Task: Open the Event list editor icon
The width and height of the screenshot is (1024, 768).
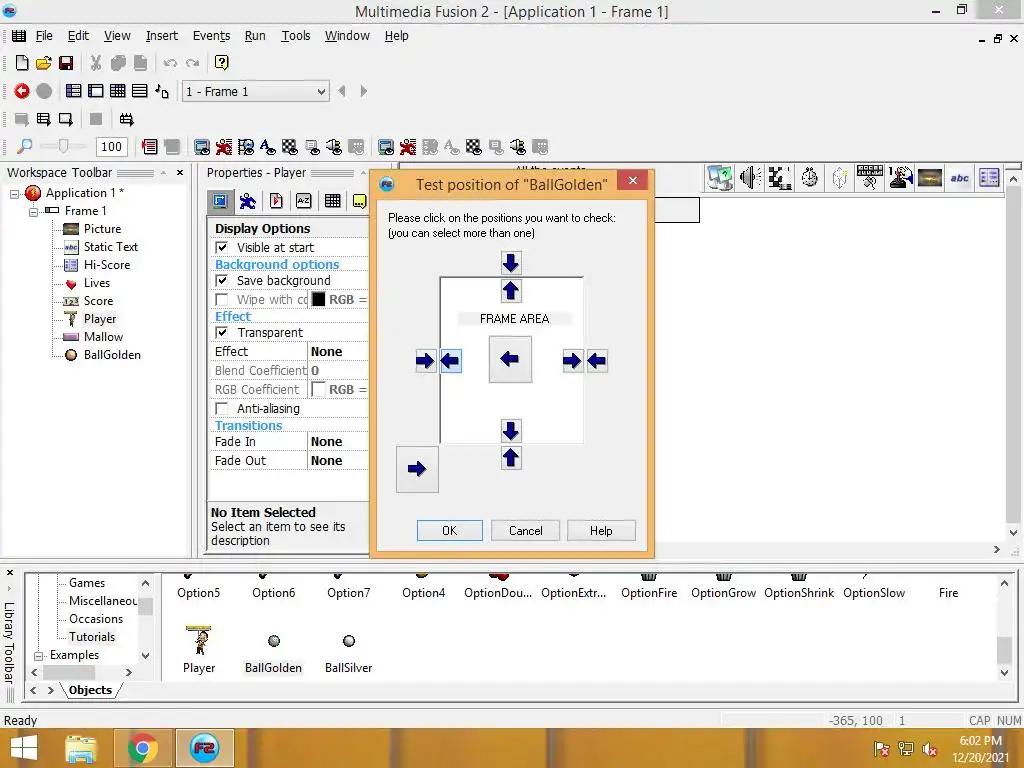Action: [x=140, y=91]
